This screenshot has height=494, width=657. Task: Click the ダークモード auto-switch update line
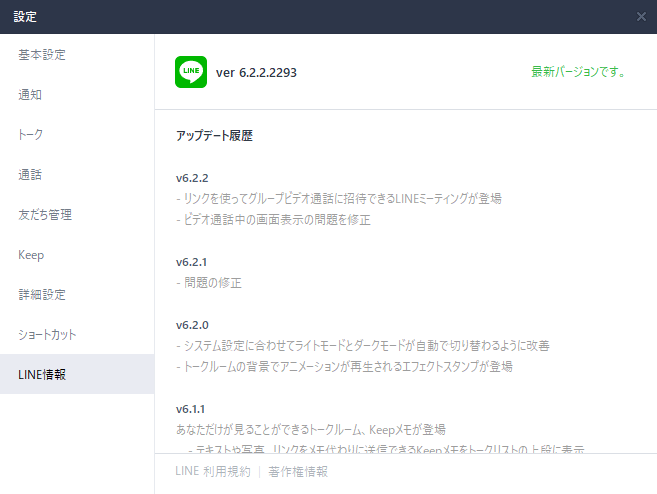(363, 346)
